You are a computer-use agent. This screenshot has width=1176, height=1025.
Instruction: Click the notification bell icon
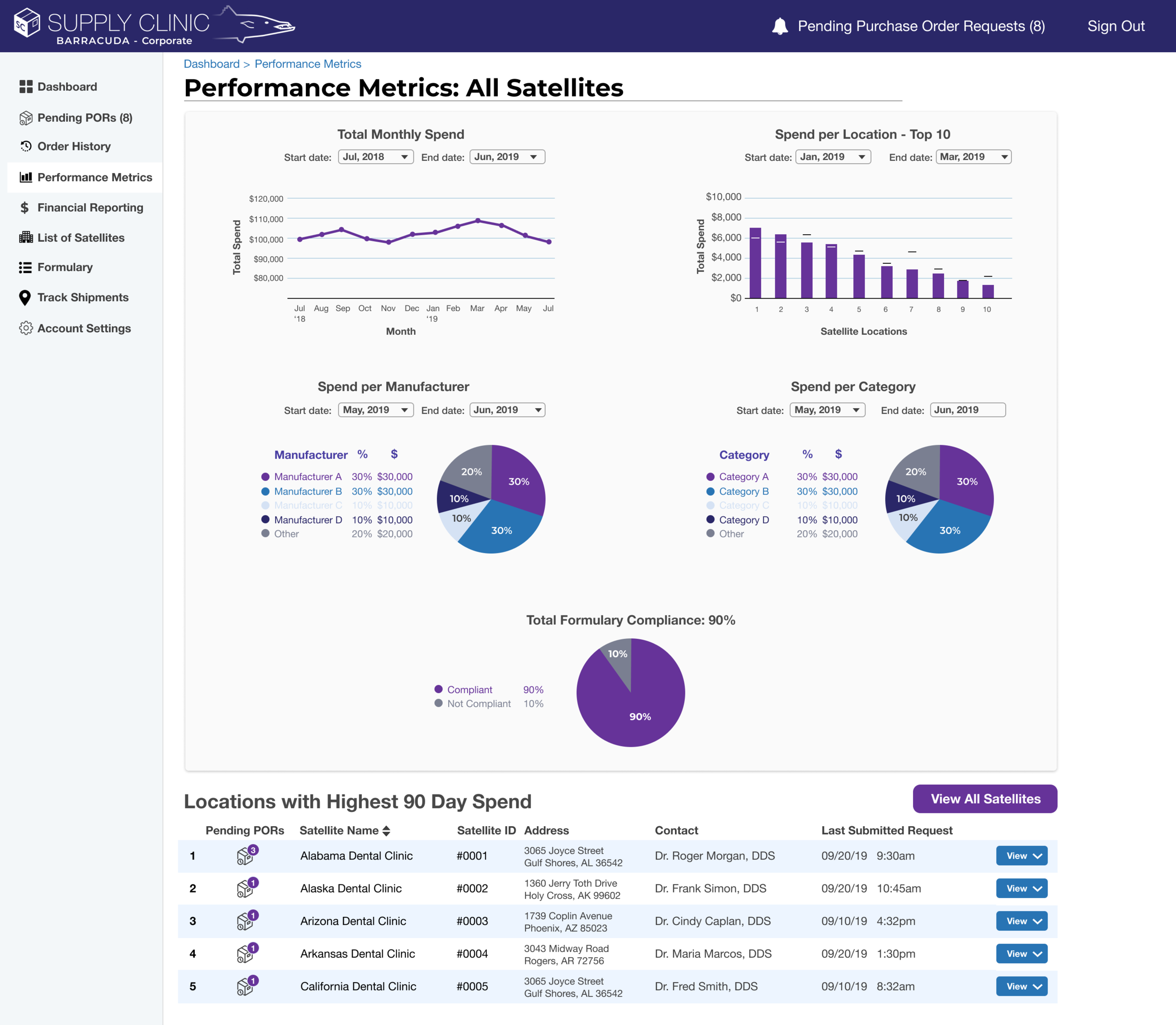point(779,26)
